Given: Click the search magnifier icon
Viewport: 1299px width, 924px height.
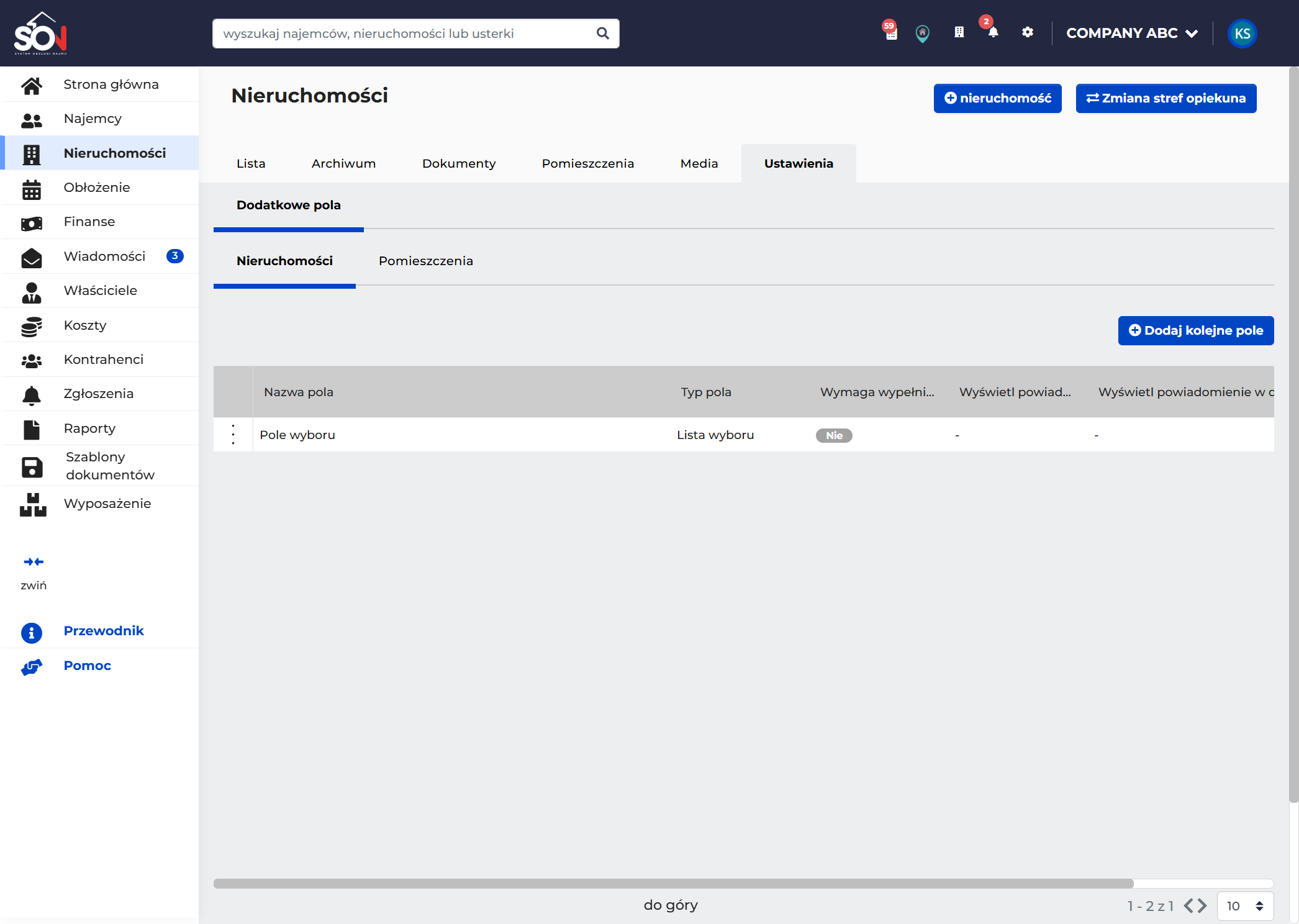Looking at the screenshot, I should (602, 34).
